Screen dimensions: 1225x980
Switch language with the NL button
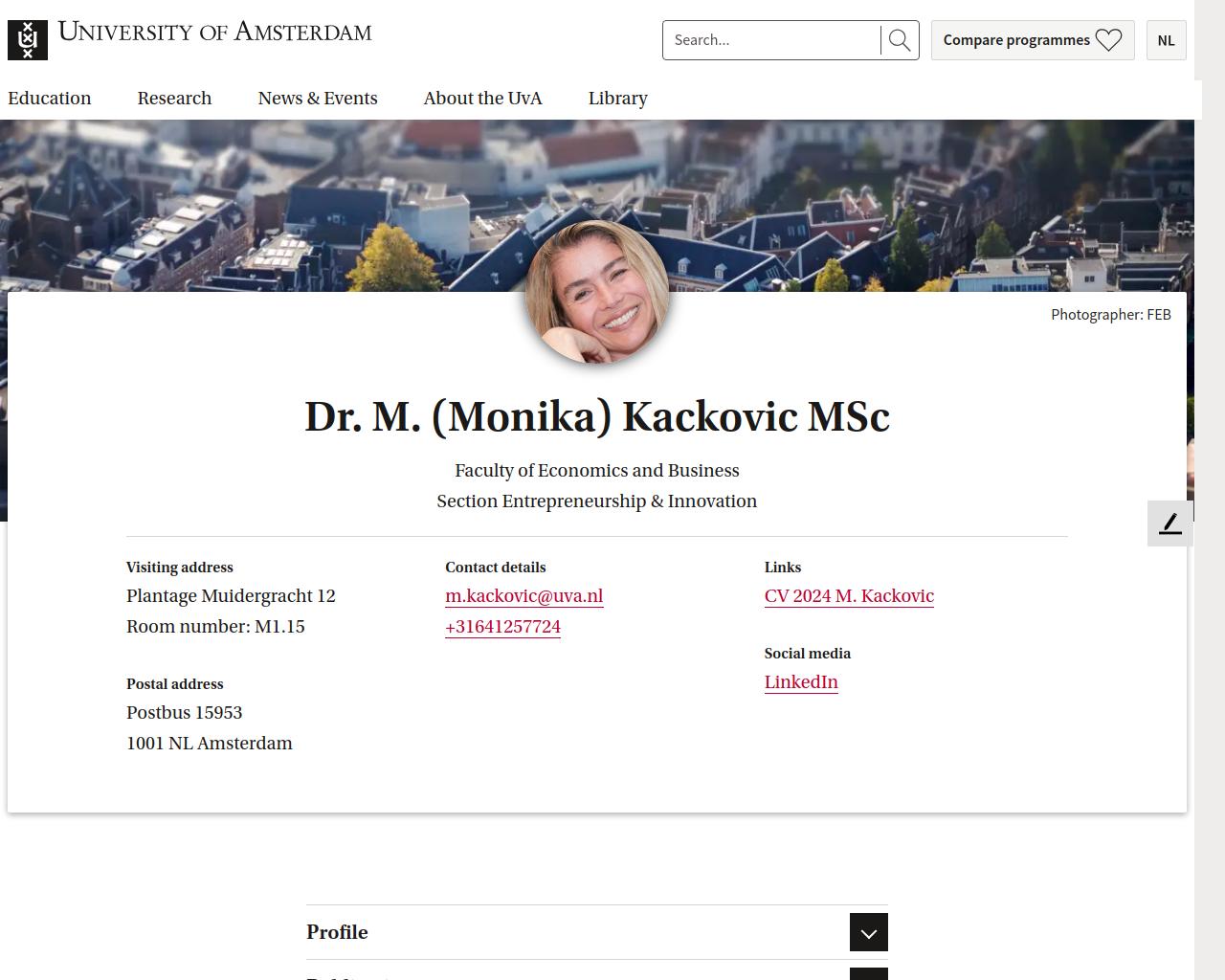coord(1166,40)
